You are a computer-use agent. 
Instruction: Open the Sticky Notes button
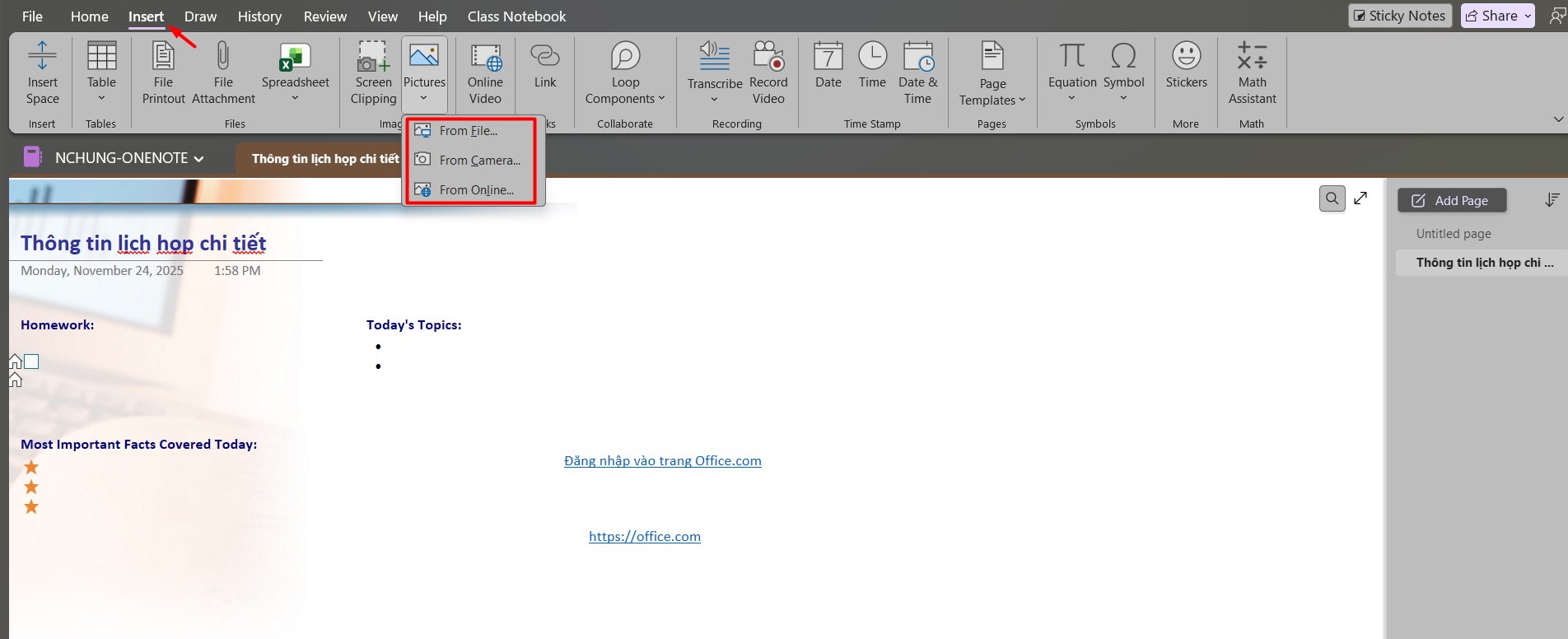coord(1399,16)
